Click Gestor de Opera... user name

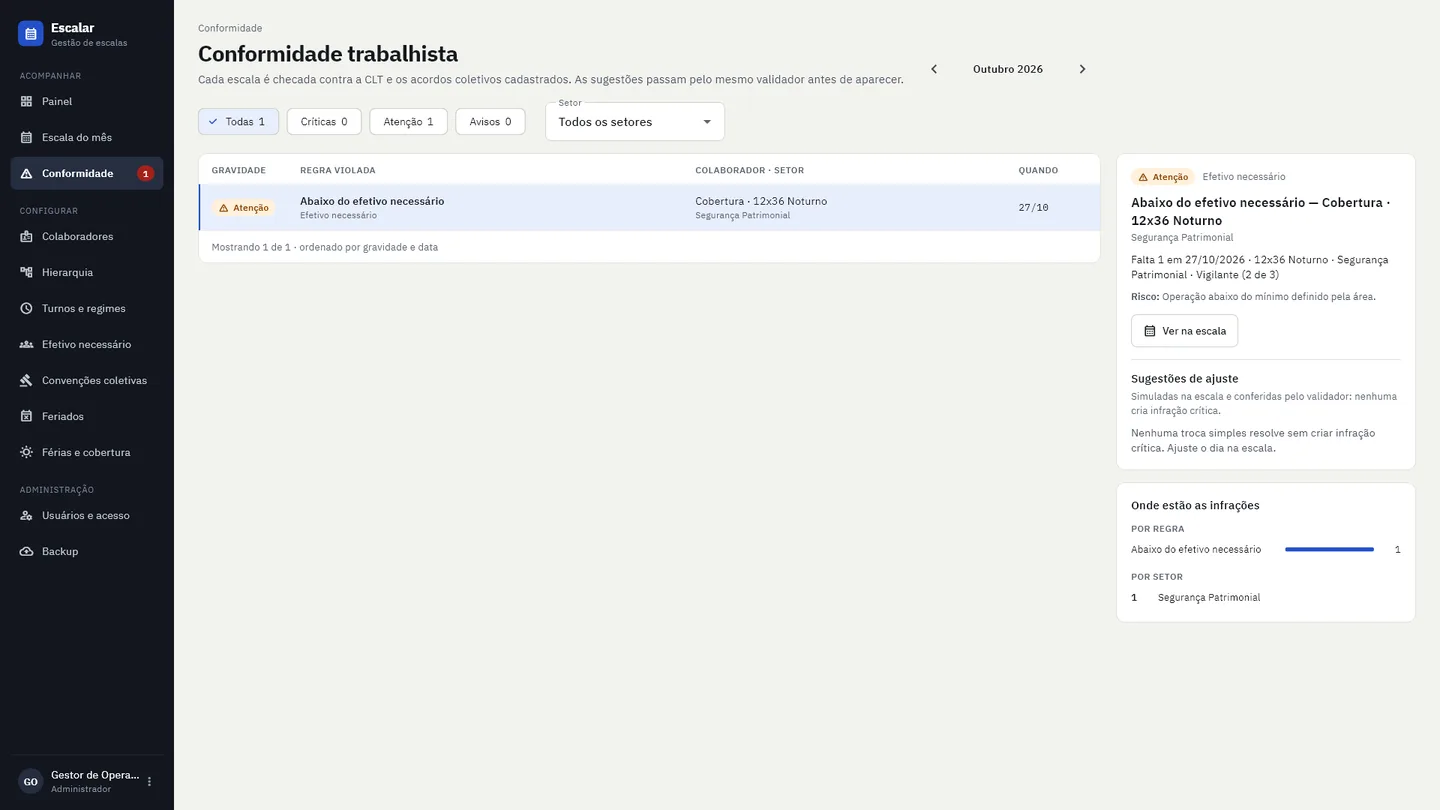point(95,775)
